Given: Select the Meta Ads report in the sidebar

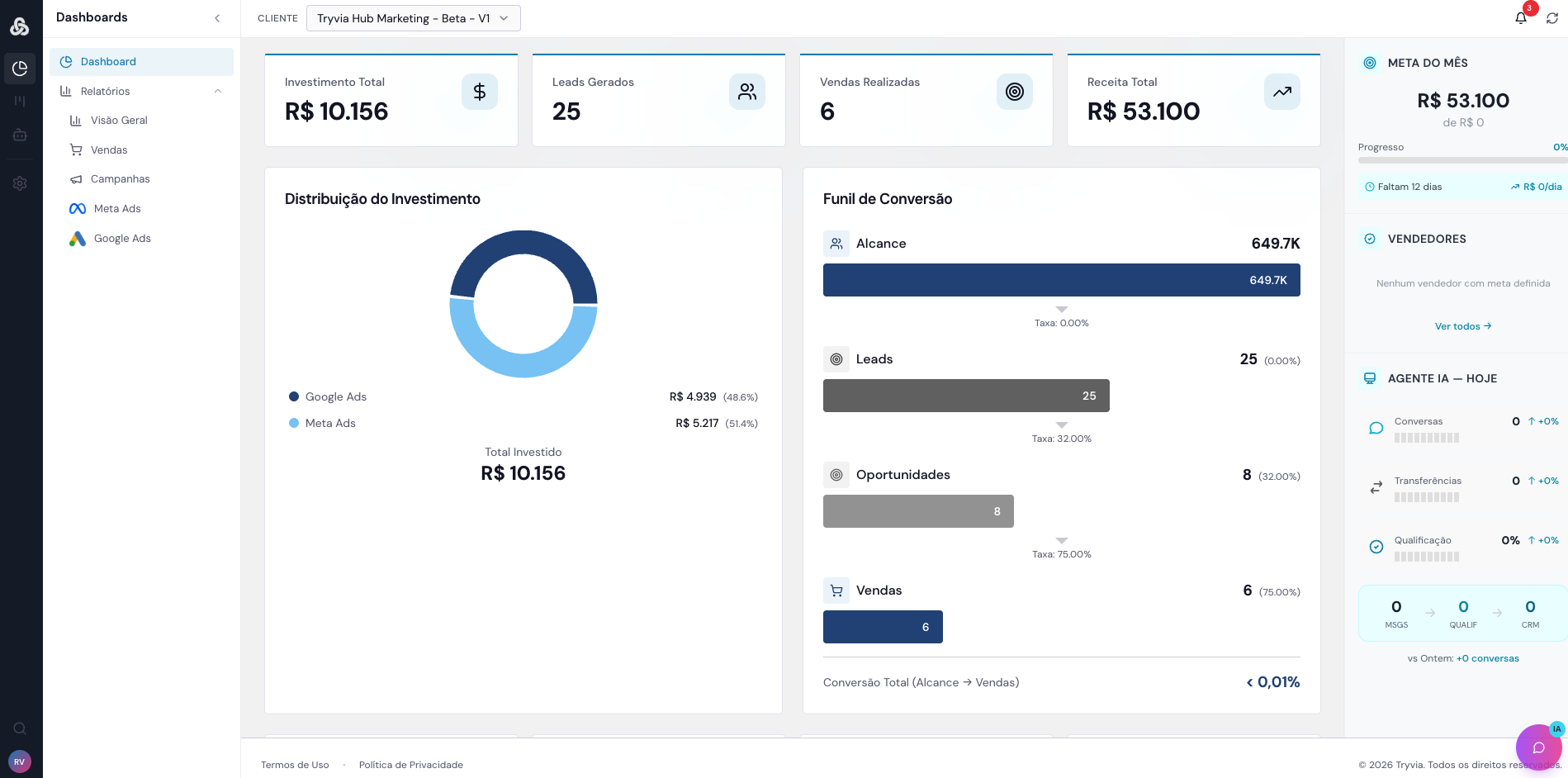Looking at the screenshot, I should [116, 208].
